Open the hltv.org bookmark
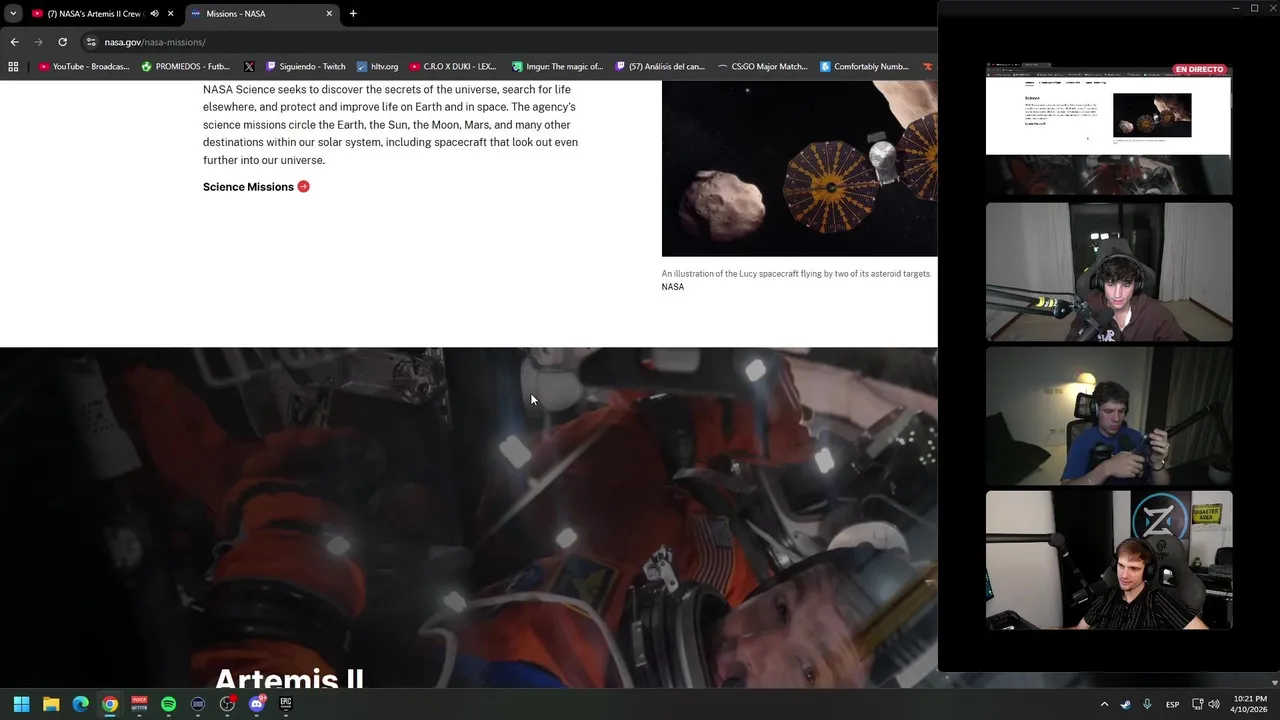The image size is (1280, 720). 378,67
